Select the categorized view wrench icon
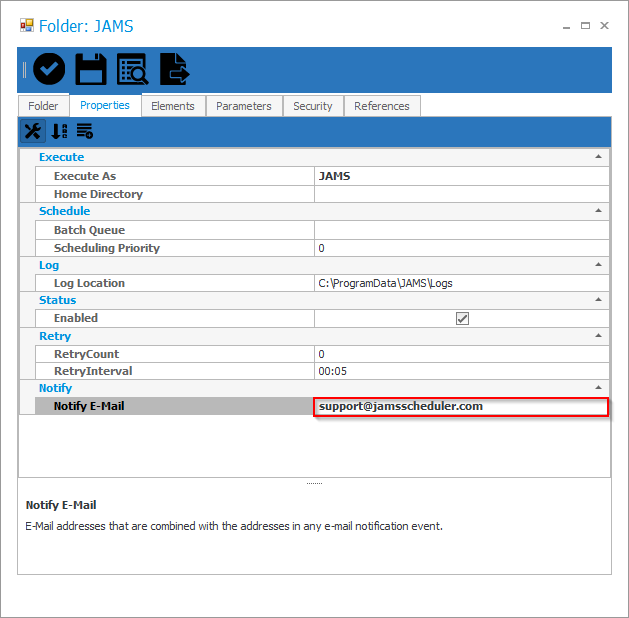Image resolution: width=629 pixels, height=618 pixels. click(32, 131)
